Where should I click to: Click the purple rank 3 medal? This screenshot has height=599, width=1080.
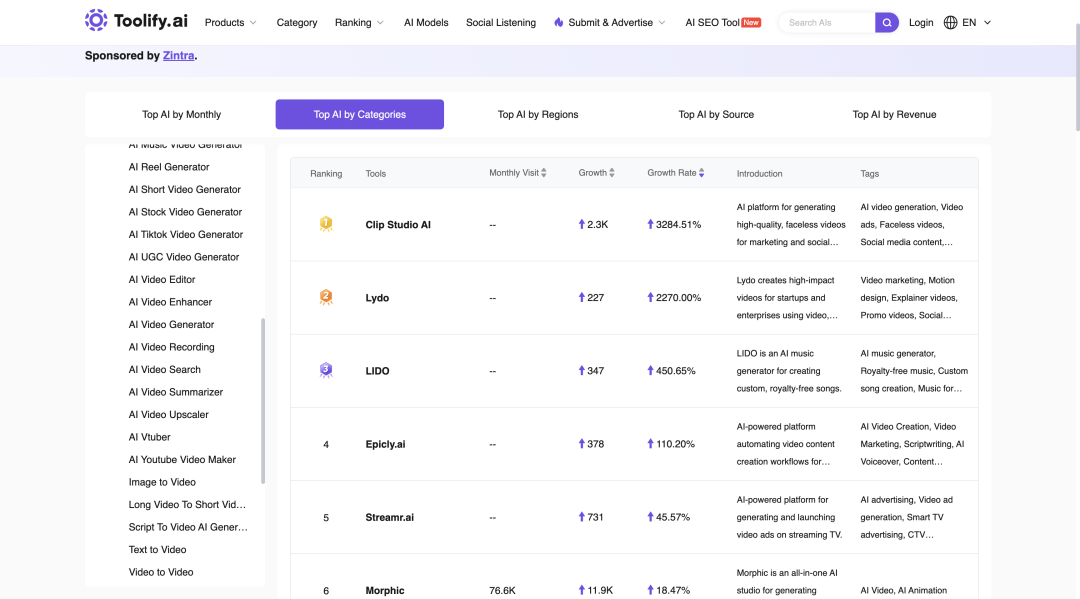click(326, 370)
